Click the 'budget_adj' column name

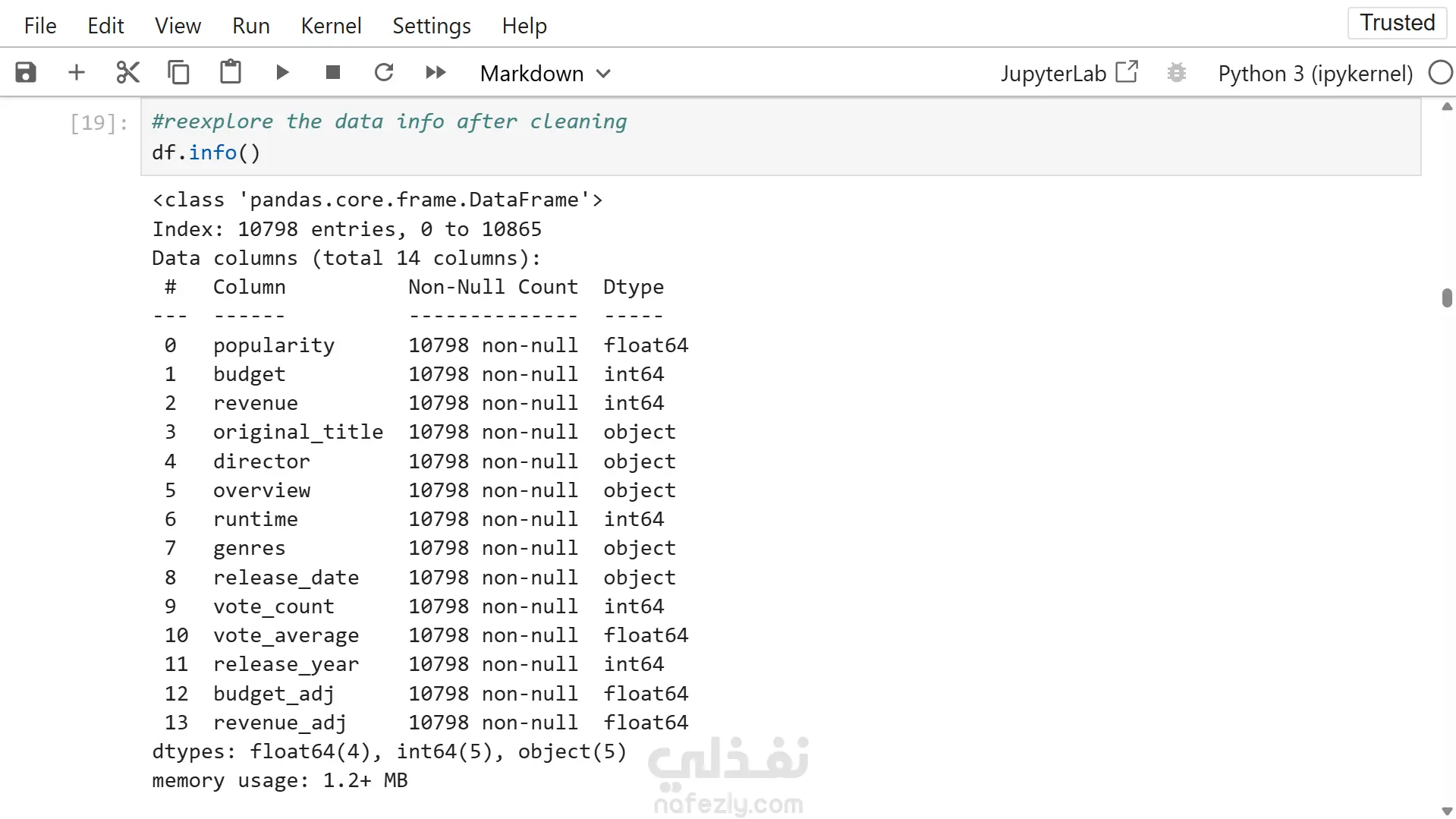click(274, 694)
